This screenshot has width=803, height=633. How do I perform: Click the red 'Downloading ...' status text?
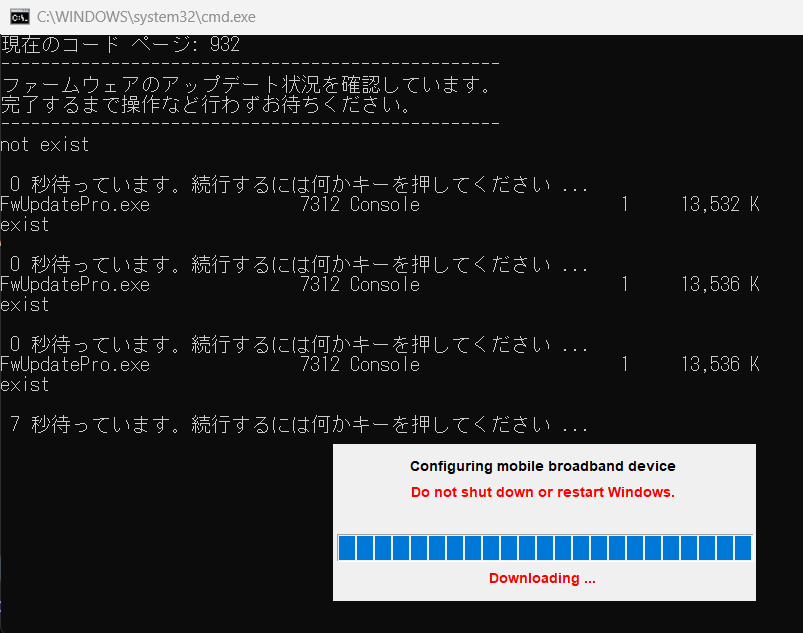point(542,578)
